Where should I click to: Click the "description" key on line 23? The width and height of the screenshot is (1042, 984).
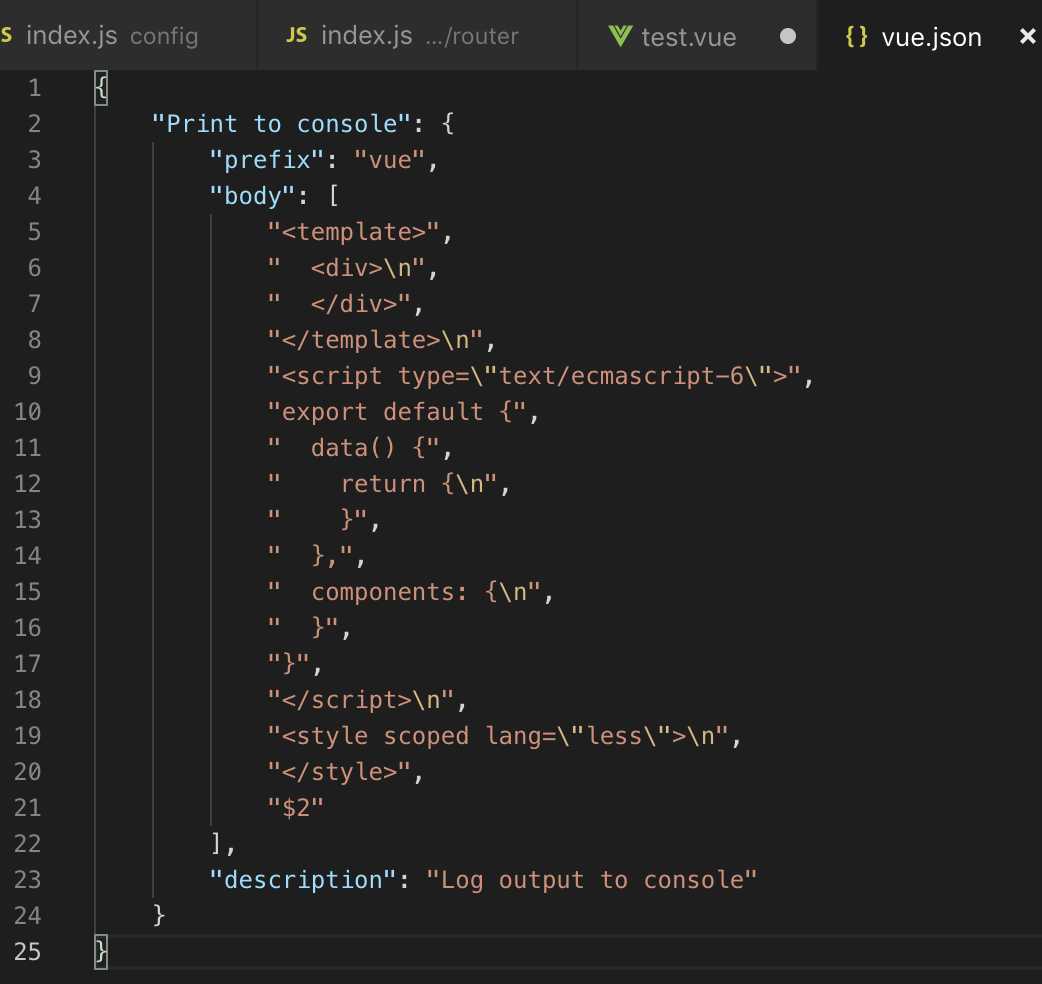point(302,879)
